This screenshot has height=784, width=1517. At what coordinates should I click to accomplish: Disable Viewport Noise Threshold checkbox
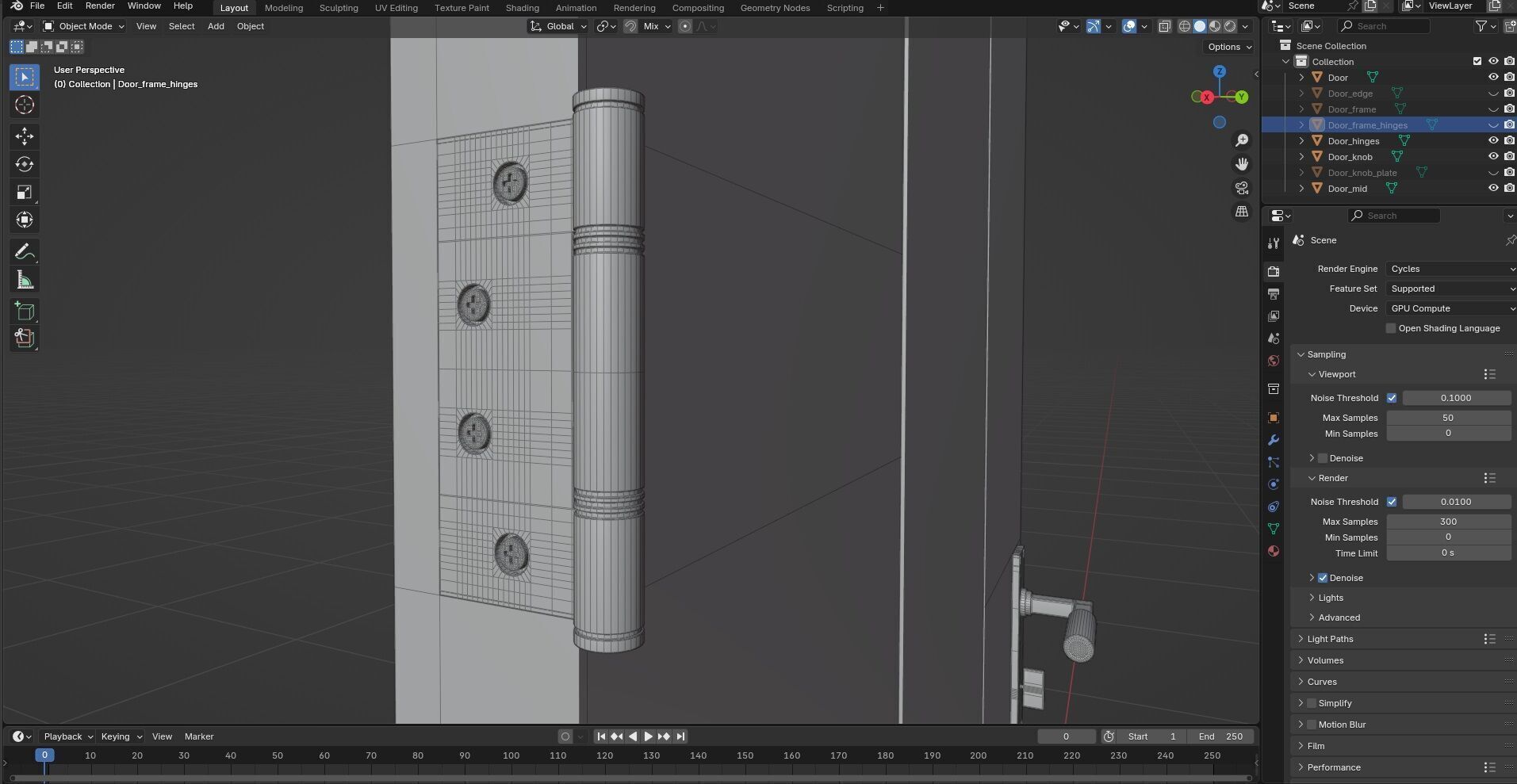coord(1392,398)
